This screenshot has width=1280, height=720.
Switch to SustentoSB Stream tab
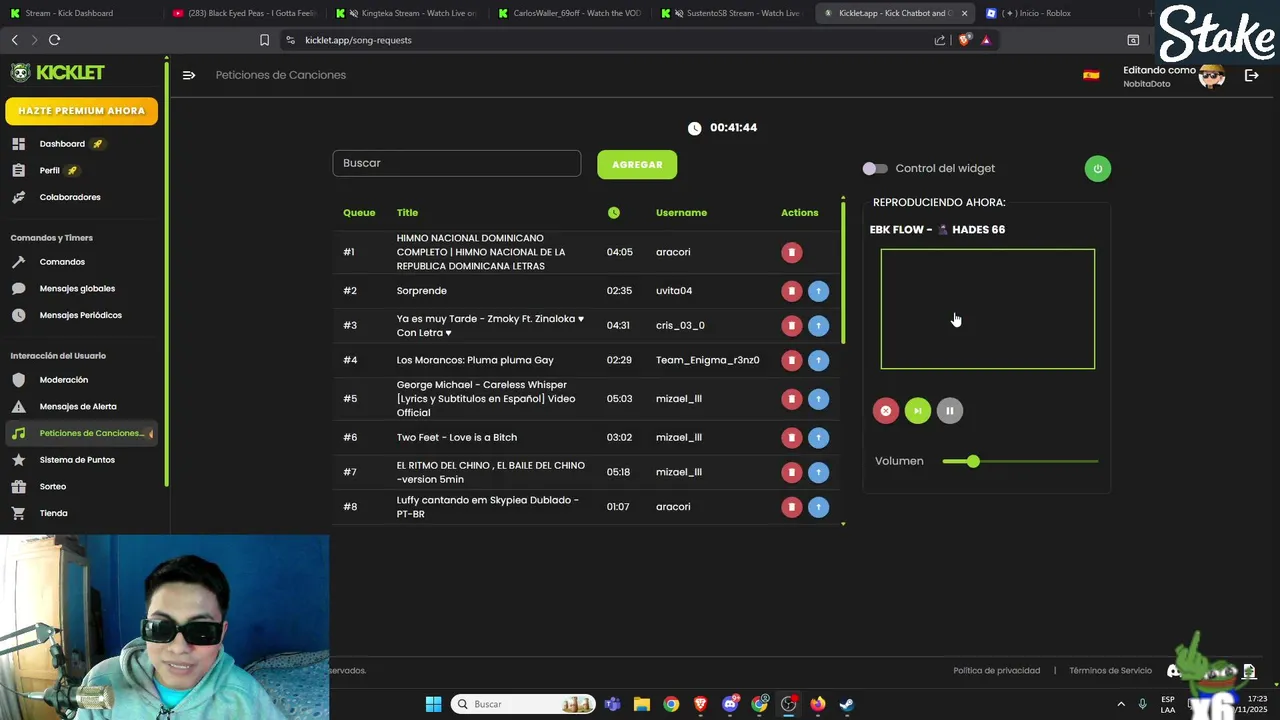coord(731,13)
